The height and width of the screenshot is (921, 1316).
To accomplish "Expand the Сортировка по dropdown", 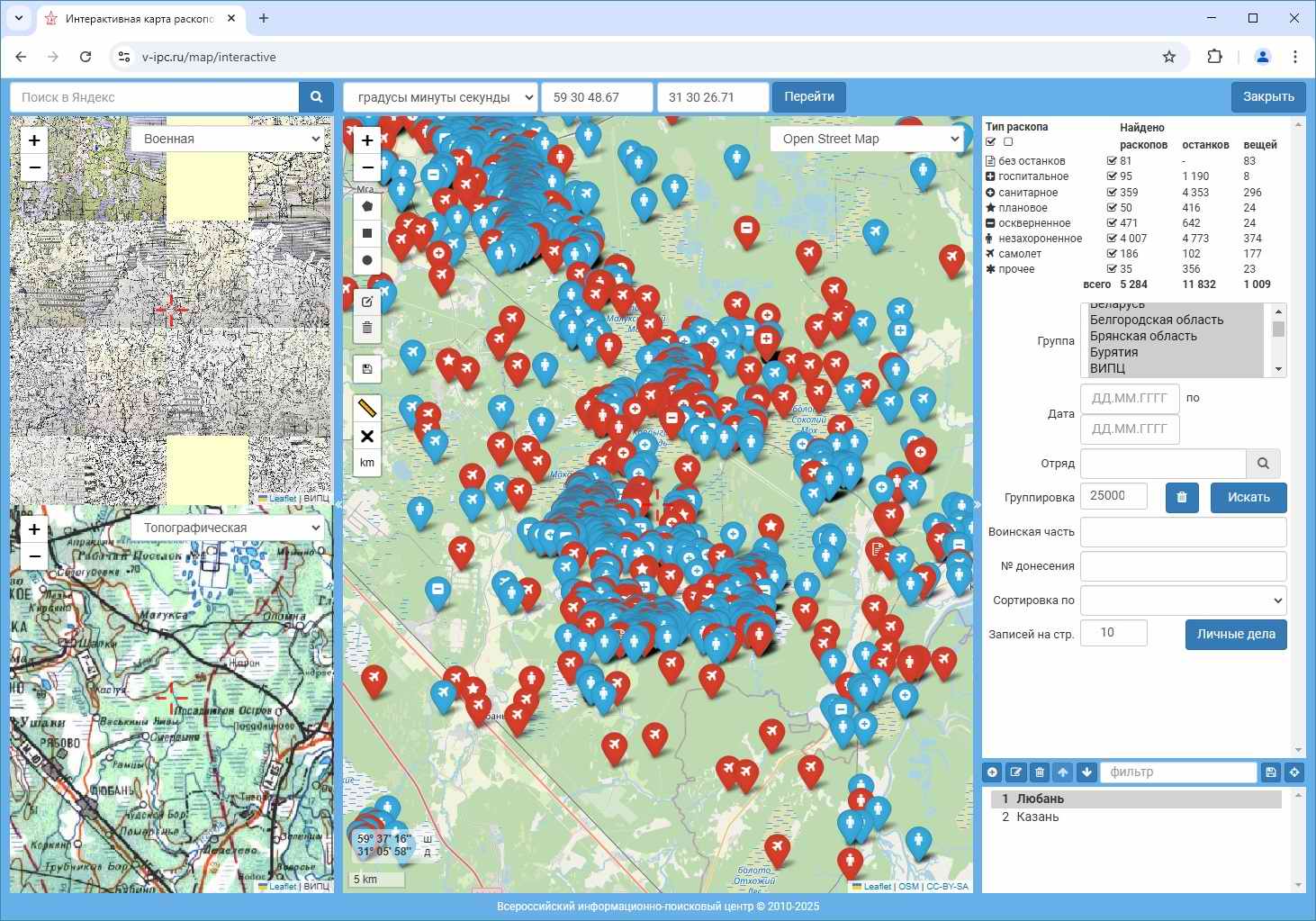I will pyautogui.click(x=1183, y=600).
